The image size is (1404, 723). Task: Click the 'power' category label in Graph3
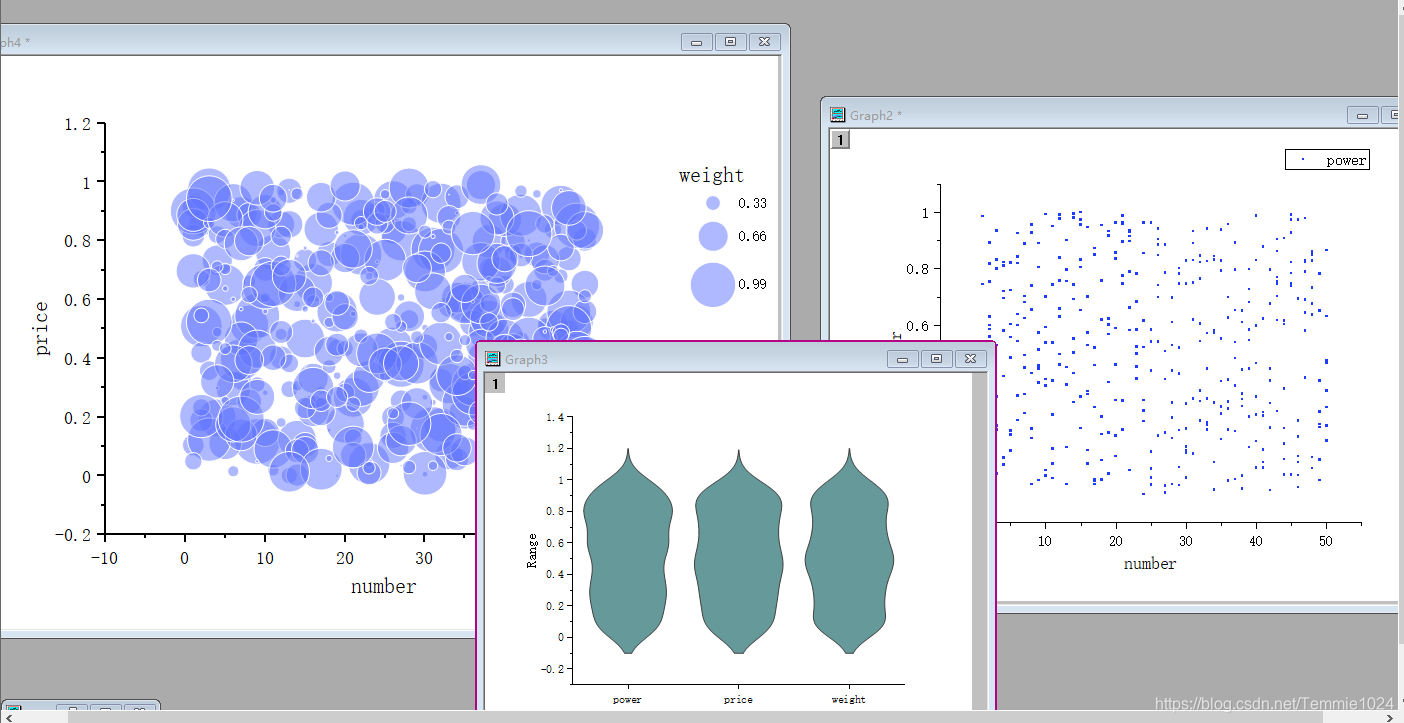click(x=628, y=700)
